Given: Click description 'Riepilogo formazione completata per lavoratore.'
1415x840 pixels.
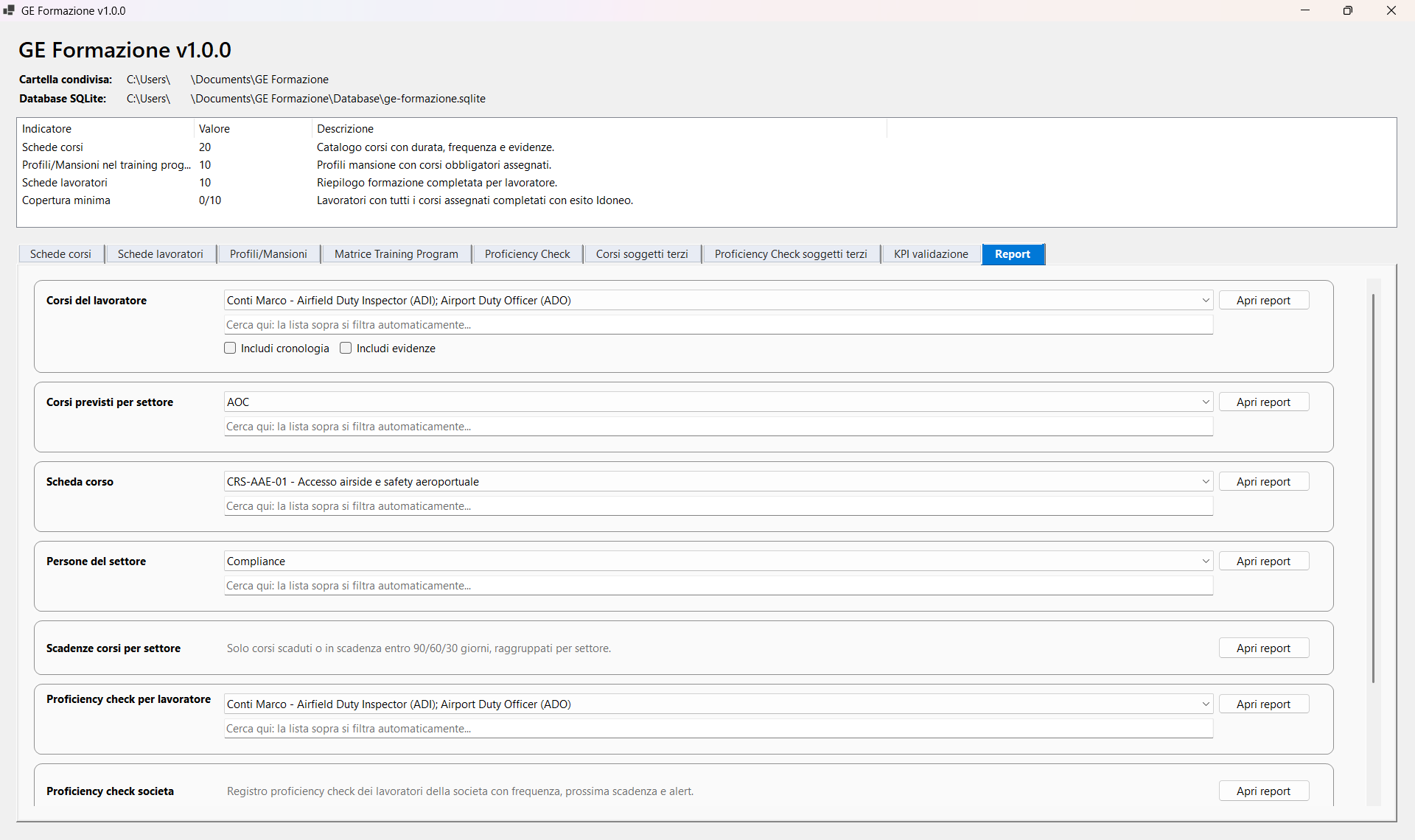Looking at the screenshot, I should point(437,183).
